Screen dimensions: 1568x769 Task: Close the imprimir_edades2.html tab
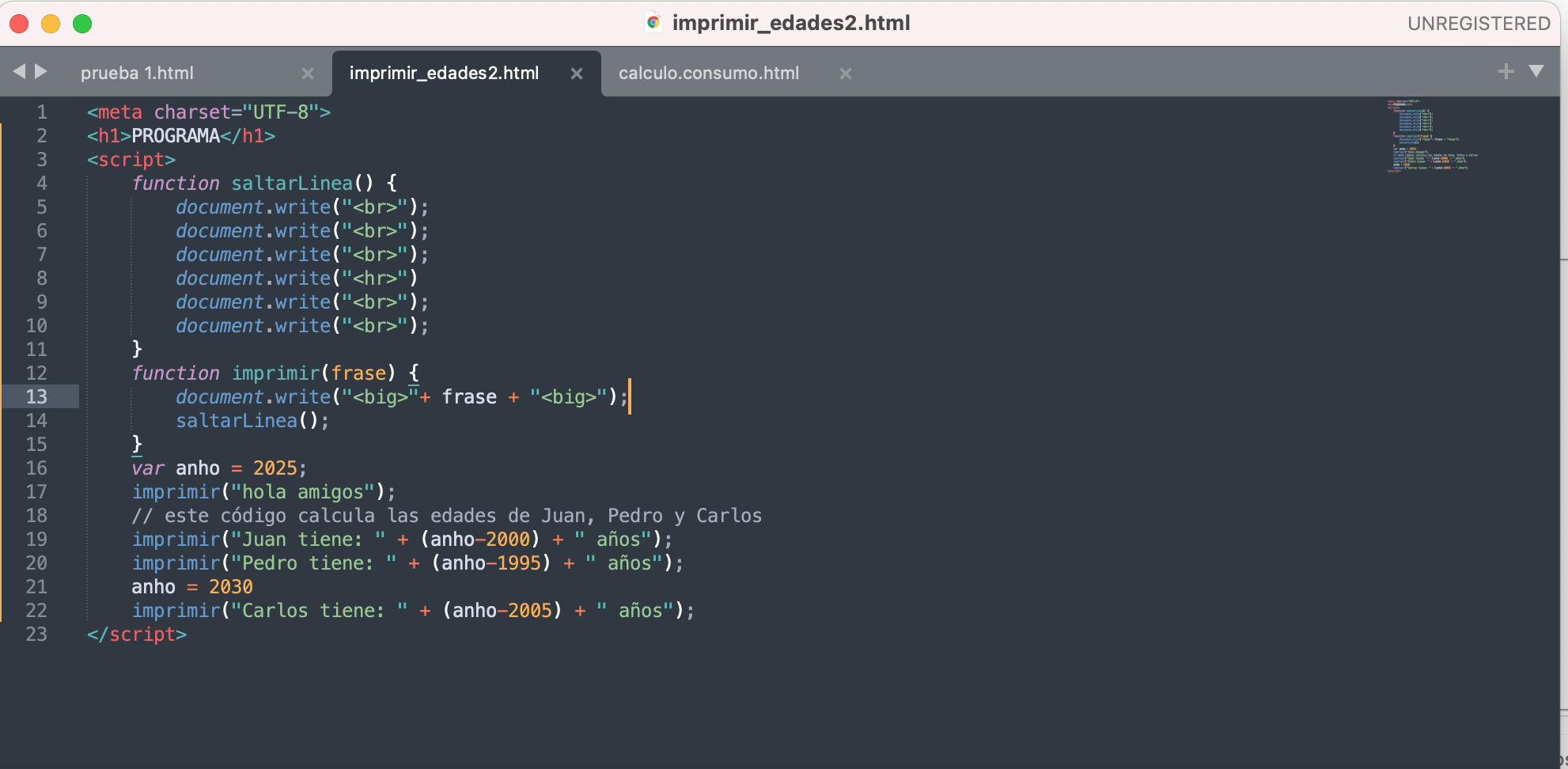577,74
